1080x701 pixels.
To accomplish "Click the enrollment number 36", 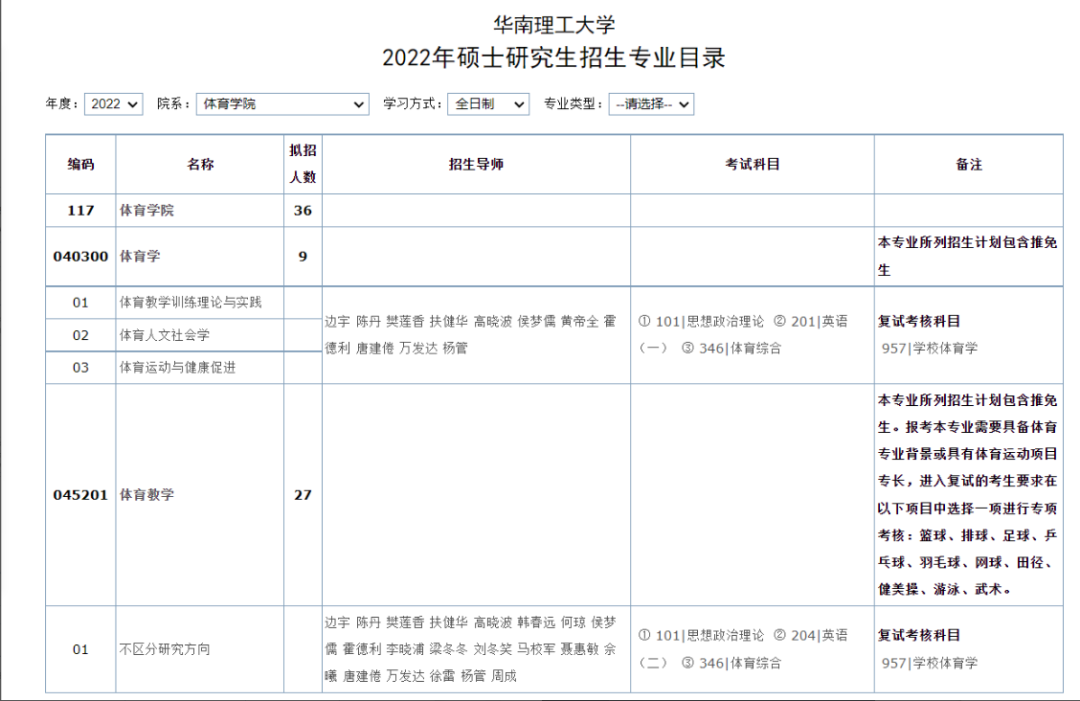I will click(x=302, y=211).
